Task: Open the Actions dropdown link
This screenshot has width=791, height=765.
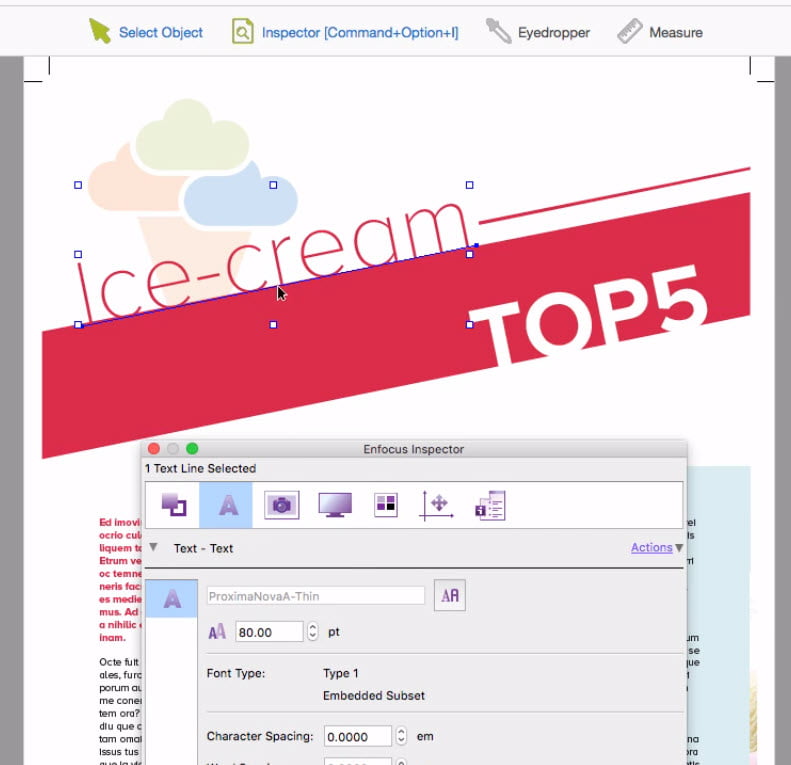Action: (651, 548)
